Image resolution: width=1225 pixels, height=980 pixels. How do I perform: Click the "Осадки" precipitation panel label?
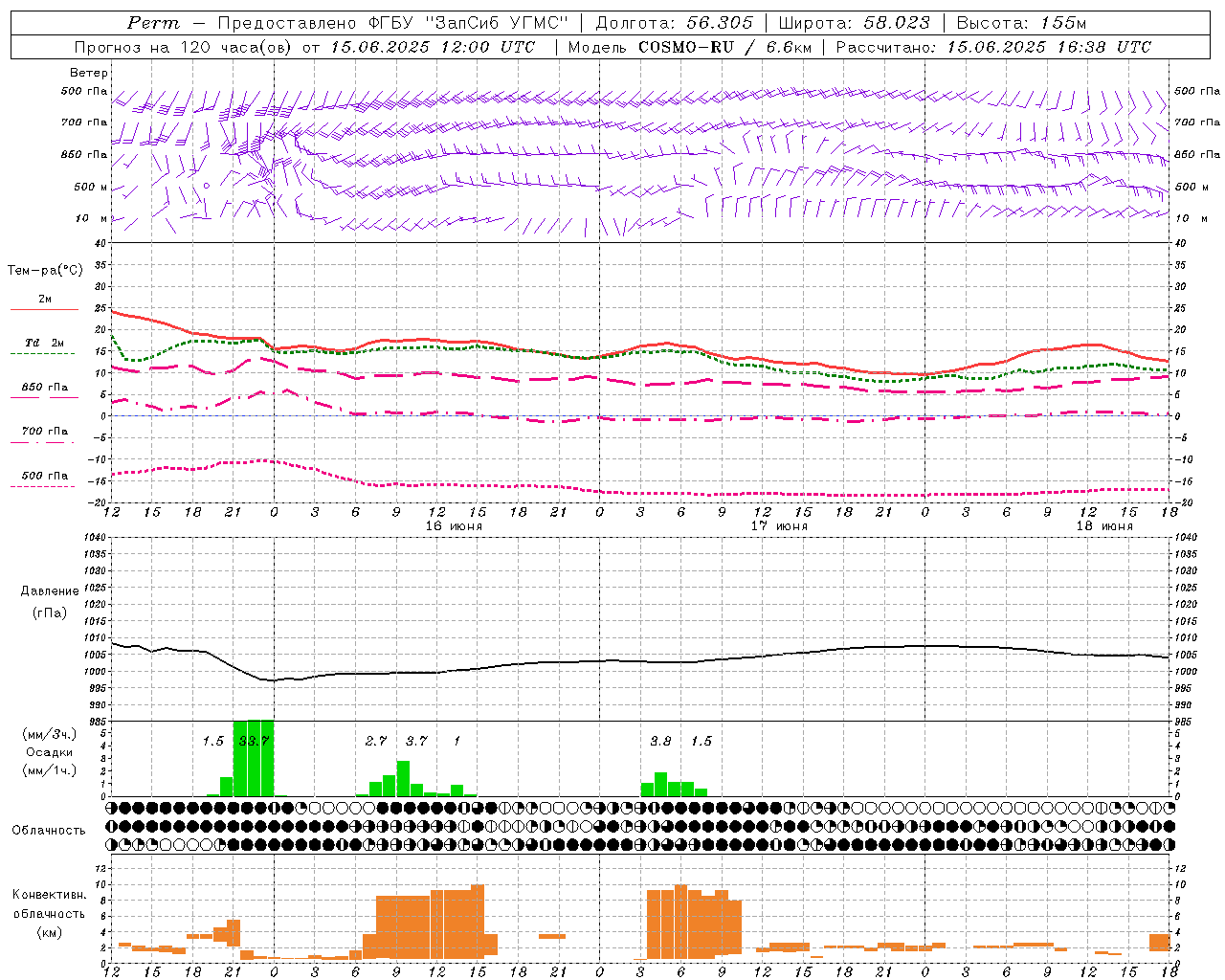(49, 752)
